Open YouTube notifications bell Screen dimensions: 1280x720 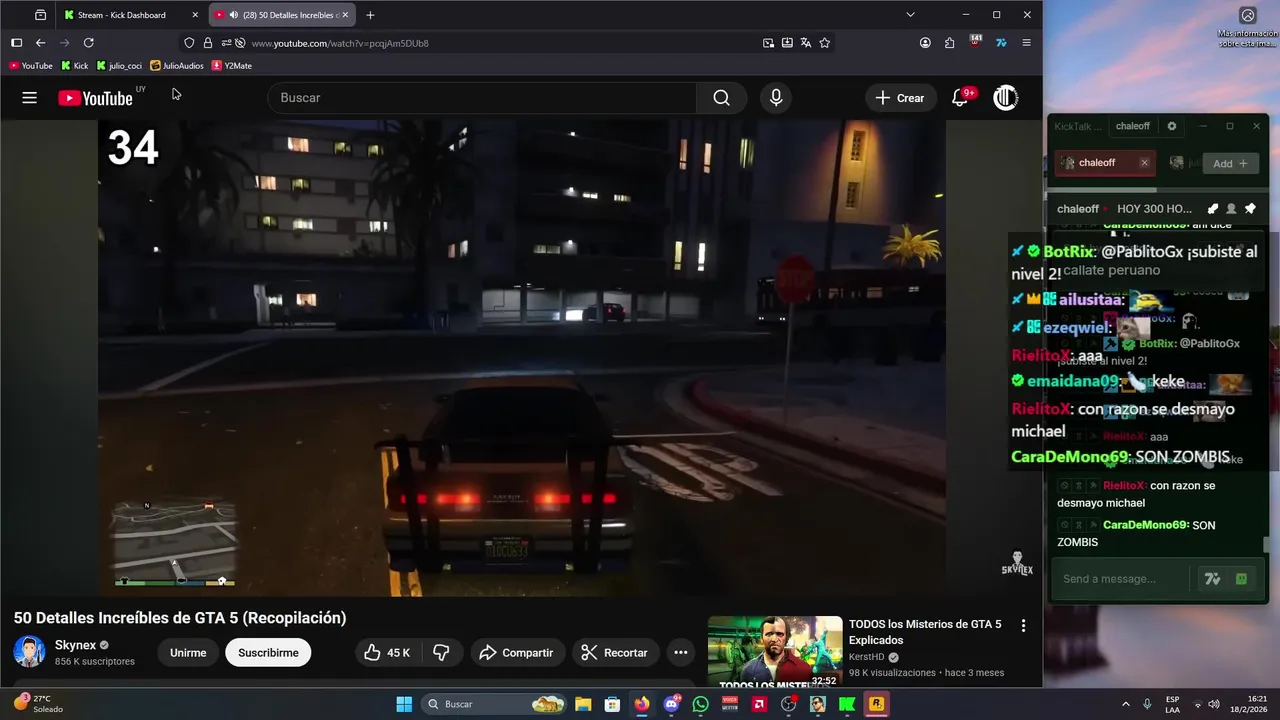(x=960, y=98)
